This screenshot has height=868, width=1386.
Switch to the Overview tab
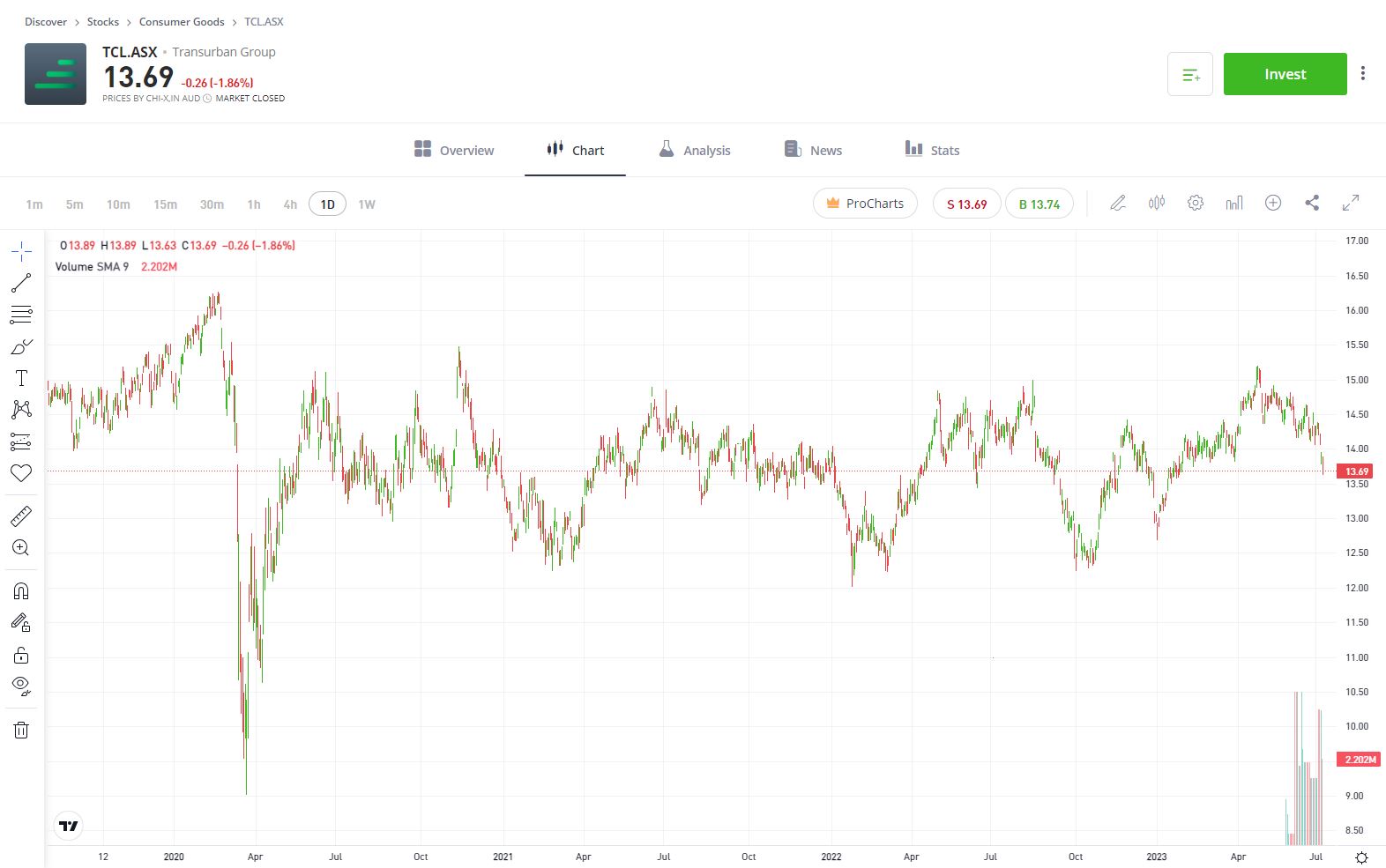(x=454, y=150)
